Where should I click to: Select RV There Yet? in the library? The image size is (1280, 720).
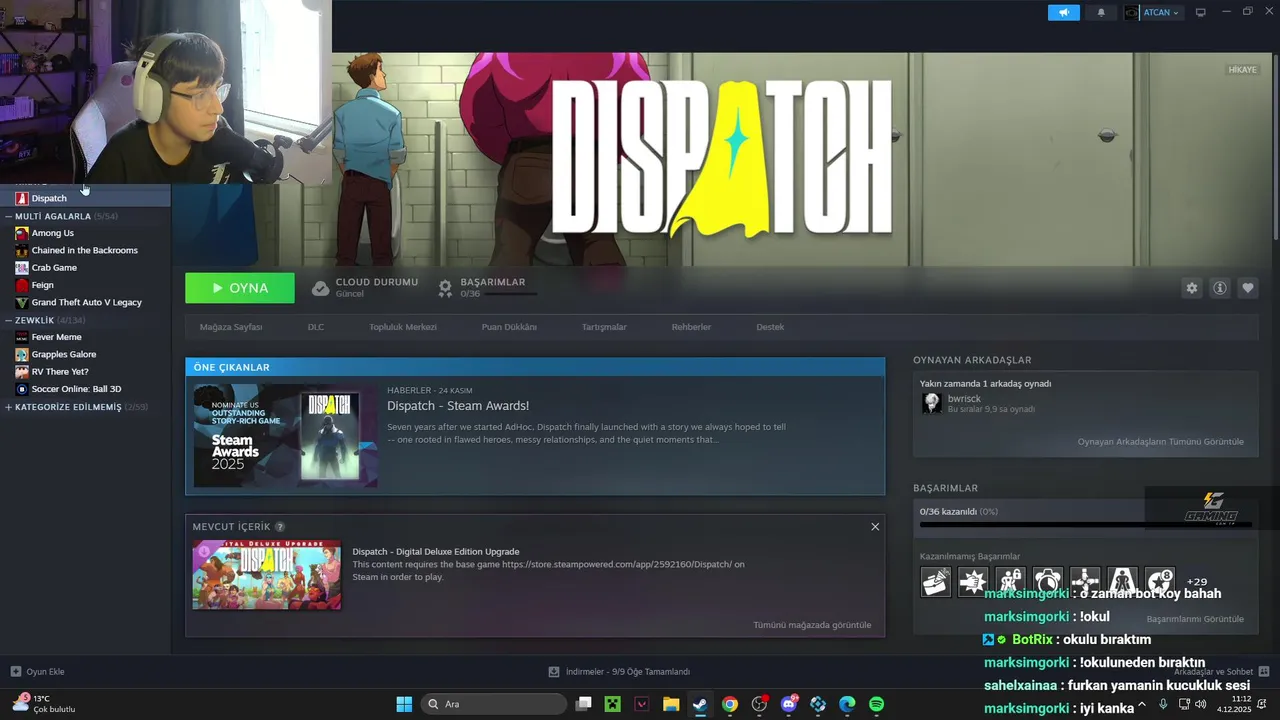tap(85, 372)
